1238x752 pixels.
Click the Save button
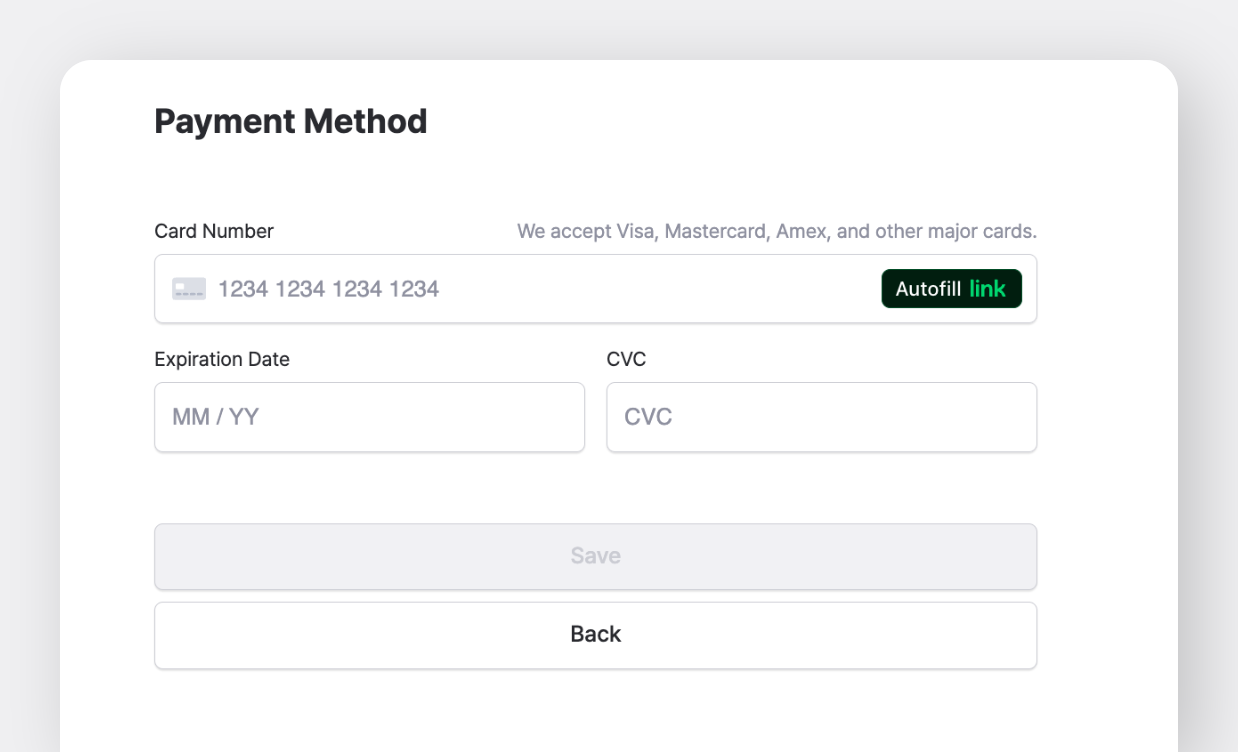595,556
